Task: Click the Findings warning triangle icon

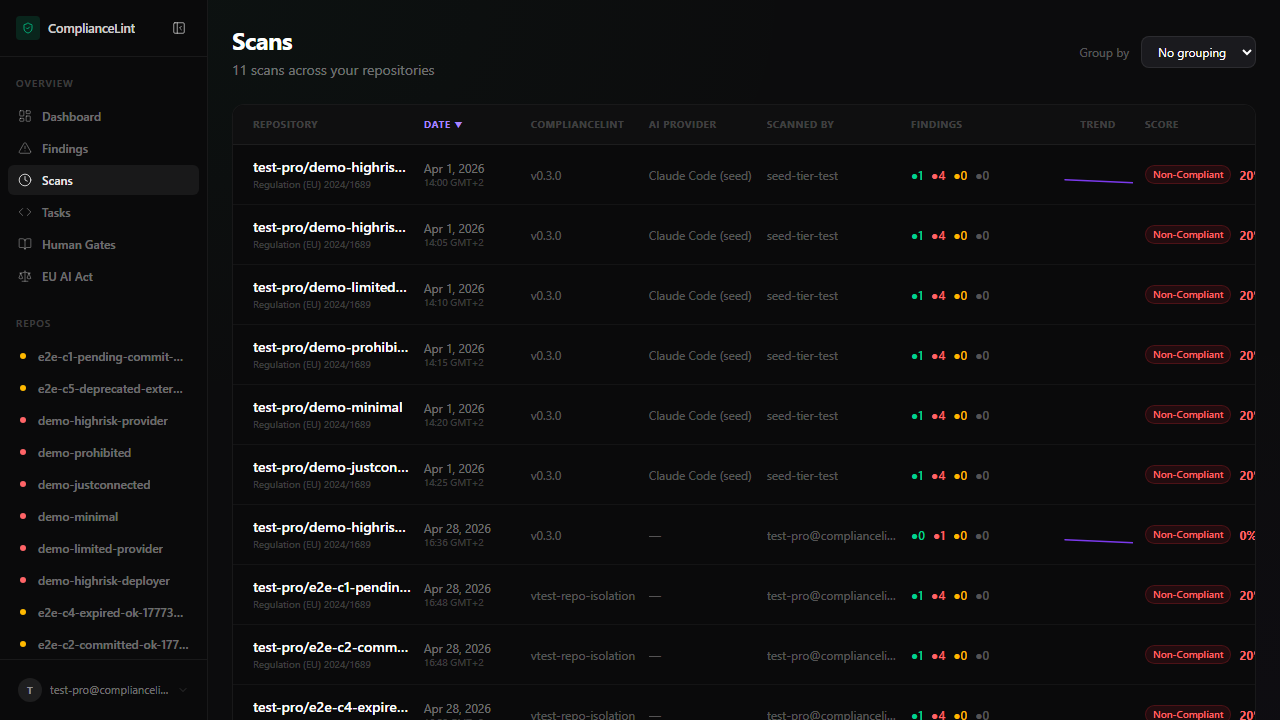Action: click(26, 149)
